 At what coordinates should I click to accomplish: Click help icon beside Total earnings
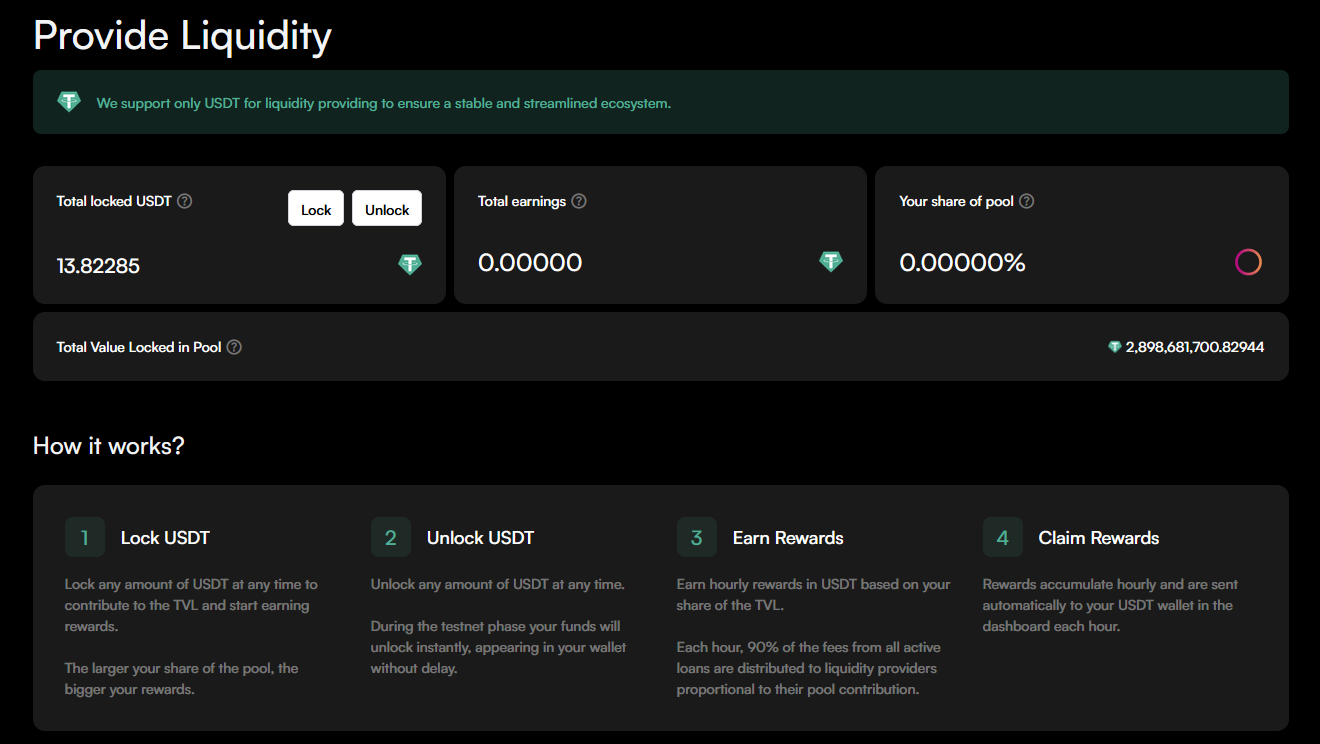pyautogui.click(x=579, y=201)
